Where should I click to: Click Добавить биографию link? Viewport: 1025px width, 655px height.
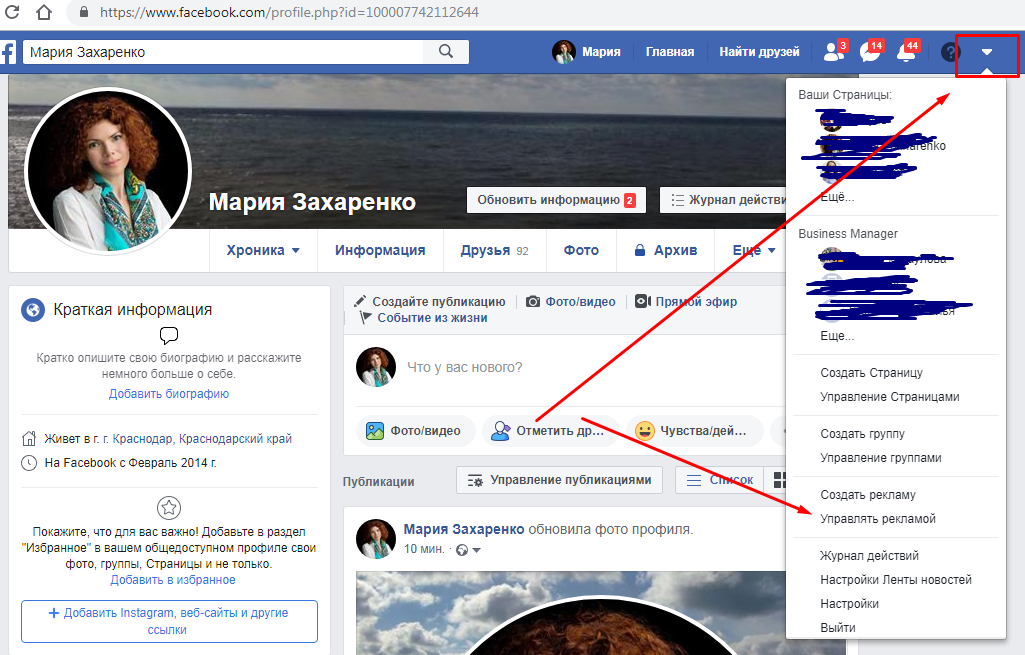click(x=169, y=394)
